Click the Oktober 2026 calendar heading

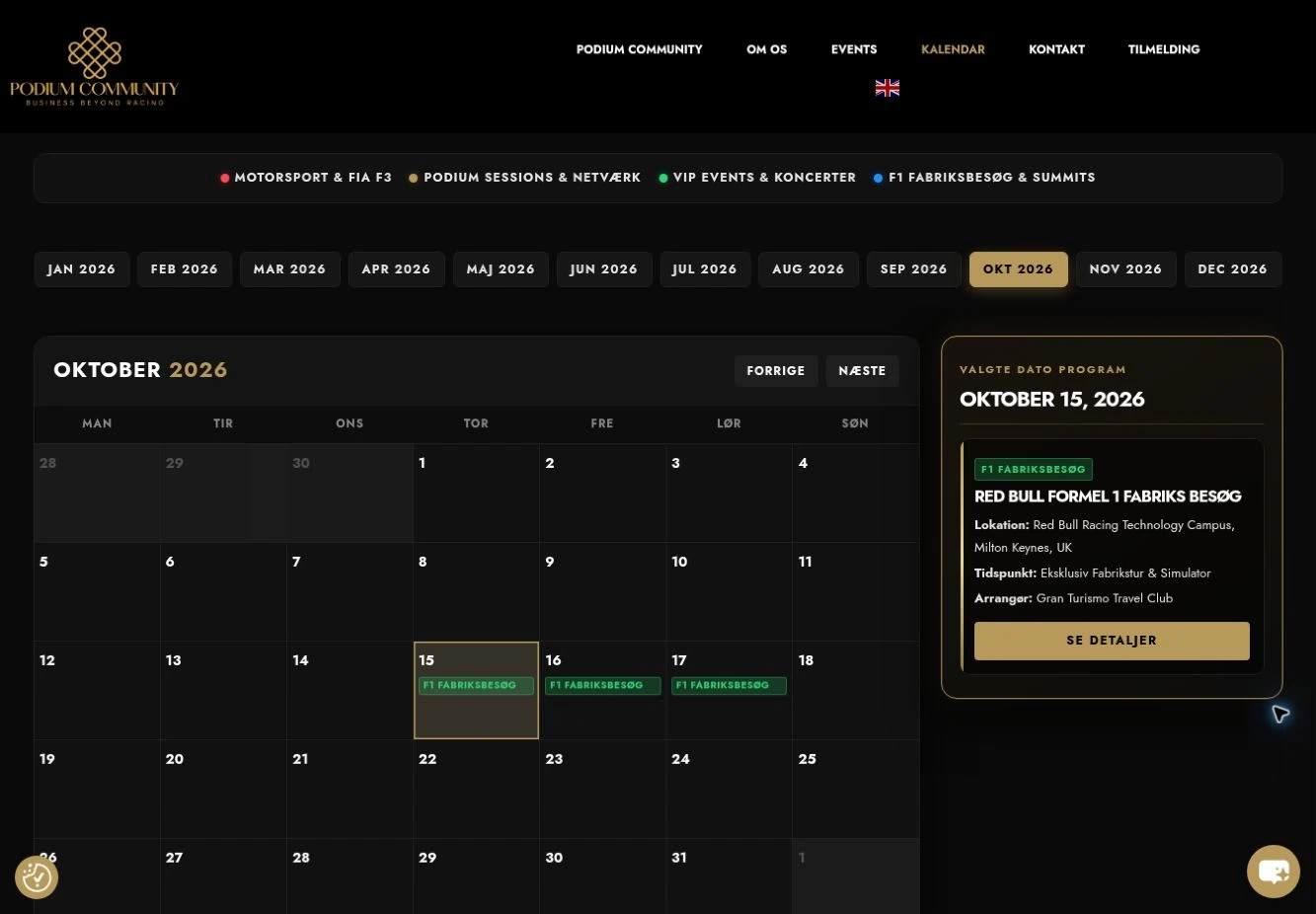point(140,370)
